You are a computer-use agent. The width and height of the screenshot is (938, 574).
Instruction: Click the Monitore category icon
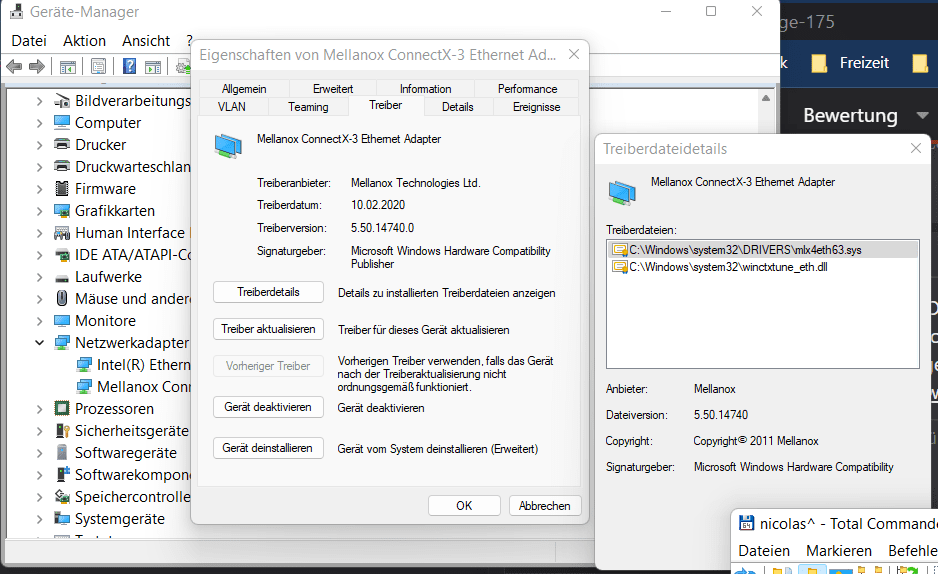click(x=62, y=320)
